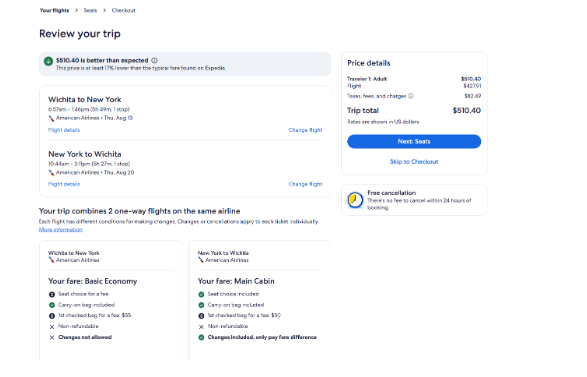The width and height of the screenshot is (587, 377).
Task: Click 'Free cancellation' heading
Action: pyautogui.click(x=392, y=193)
